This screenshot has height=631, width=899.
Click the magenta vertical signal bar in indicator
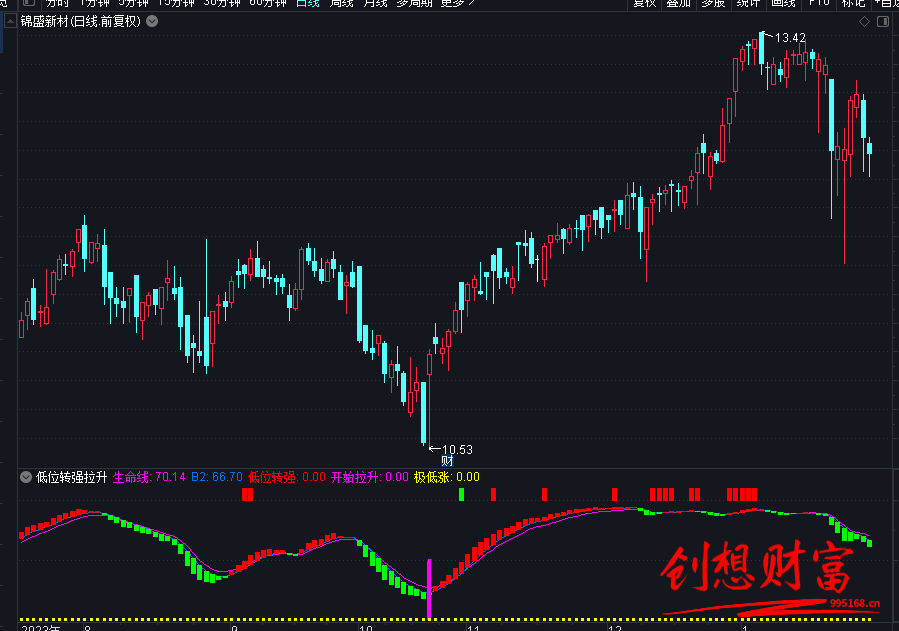tap(429, 589)
